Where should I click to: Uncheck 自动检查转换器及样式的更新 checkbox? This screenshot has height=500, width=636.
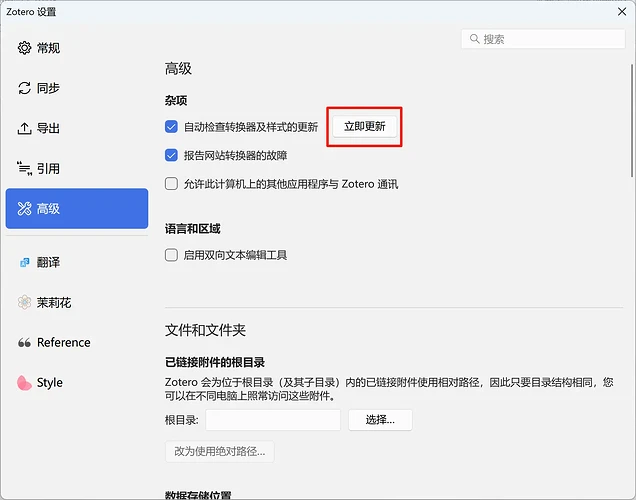[171, 127]
